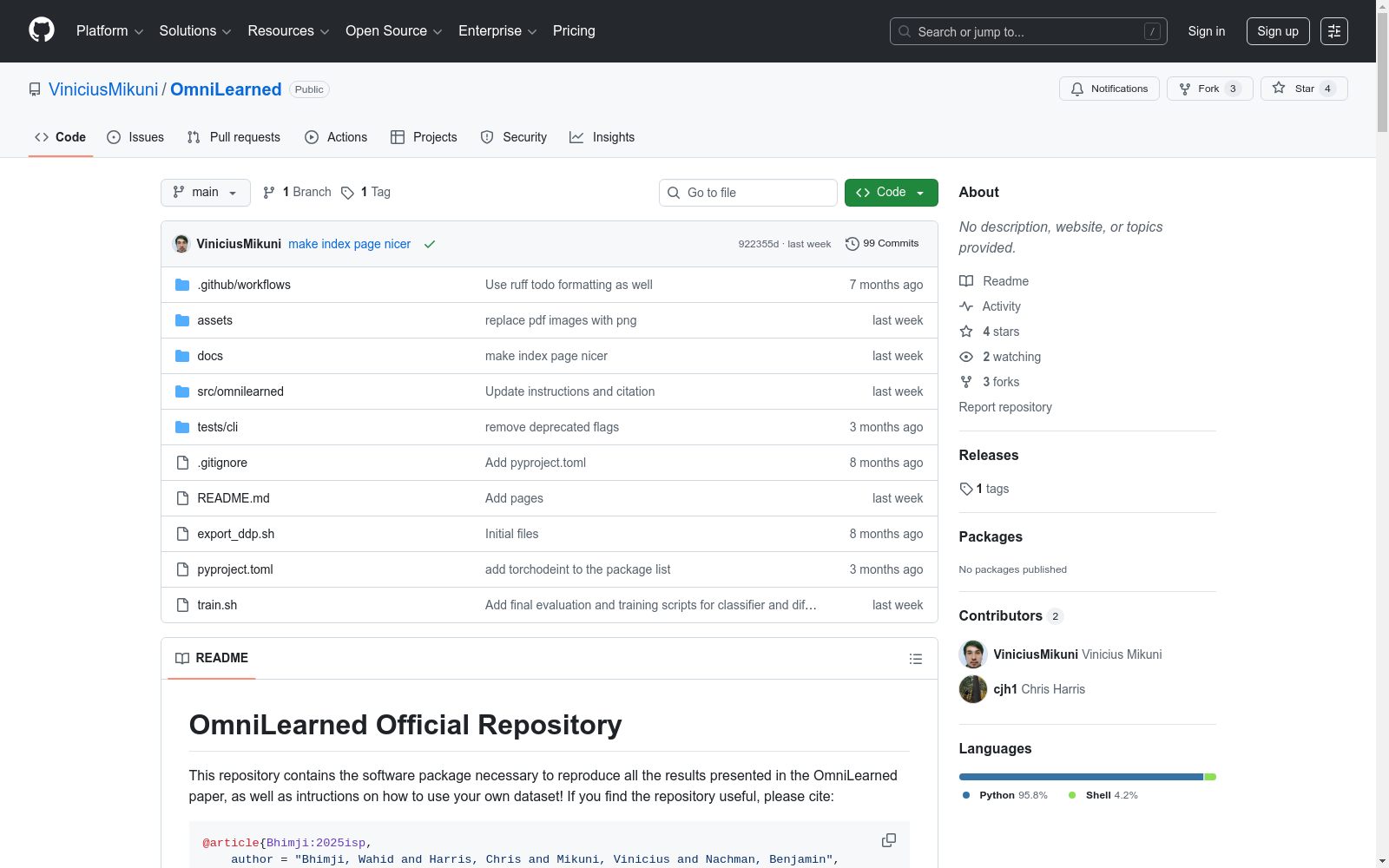Click the Shell segment of language bar
Image resolution: width=1389 pixels, height=868 pixels.
pyautogui.click(x=1210, y=777)
